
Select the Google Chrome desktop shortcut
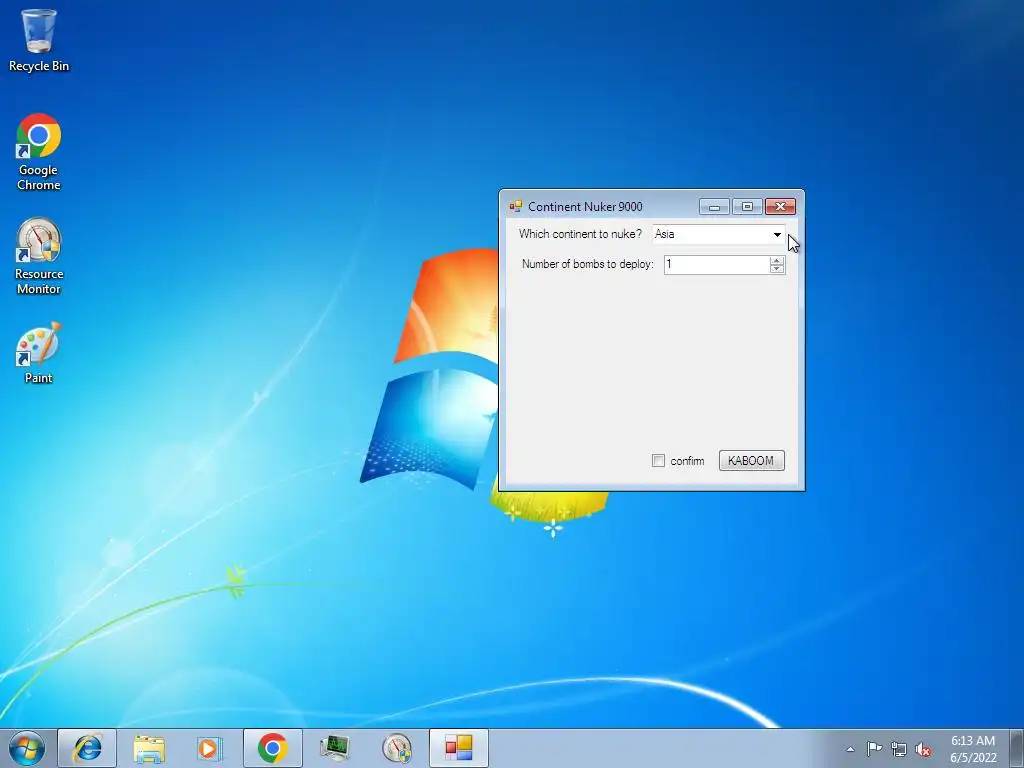click(39, 152)
